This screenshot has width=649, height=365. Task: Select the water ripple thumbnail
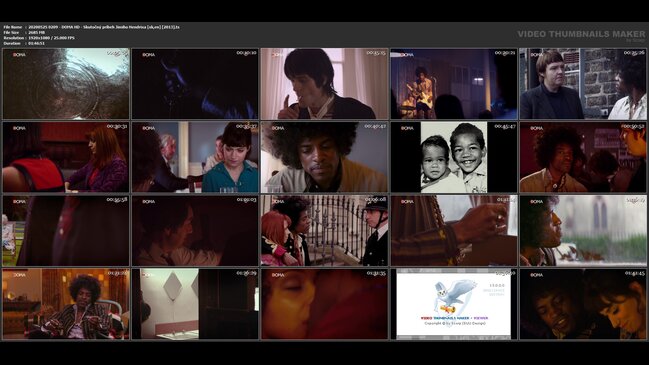(66, 84)
